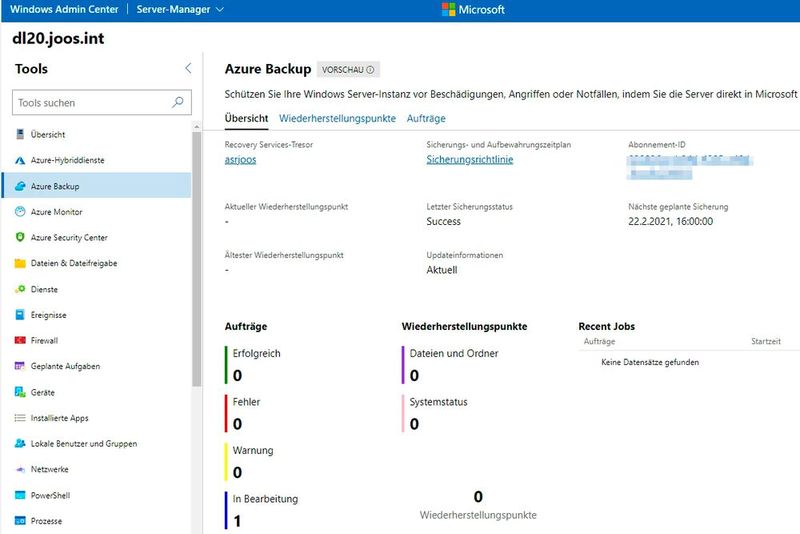Open the asrjoos vault link
Screen dimensions: 800x534
point(240,160)
